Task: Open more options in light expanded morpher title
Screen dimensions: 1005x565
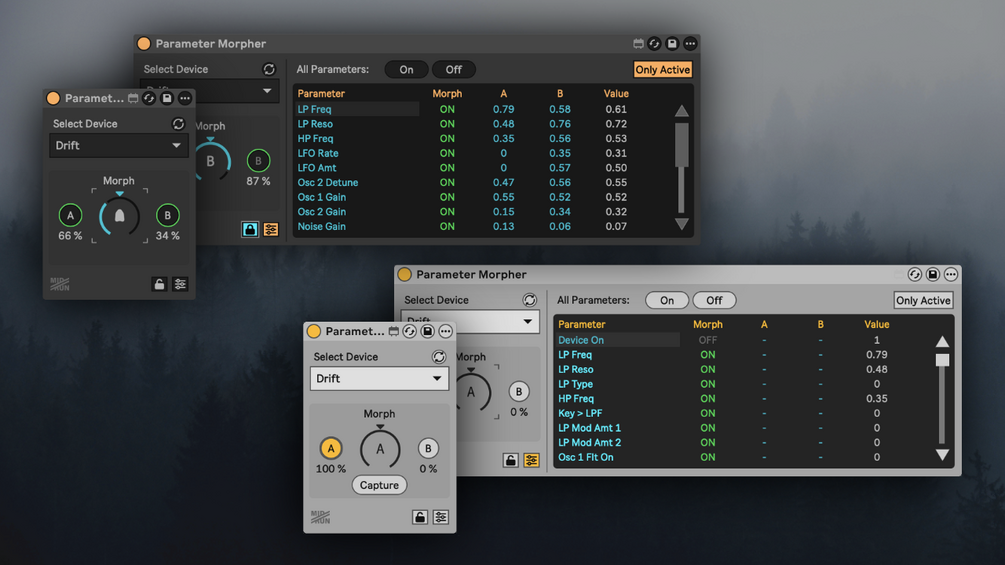Action: 951,274
